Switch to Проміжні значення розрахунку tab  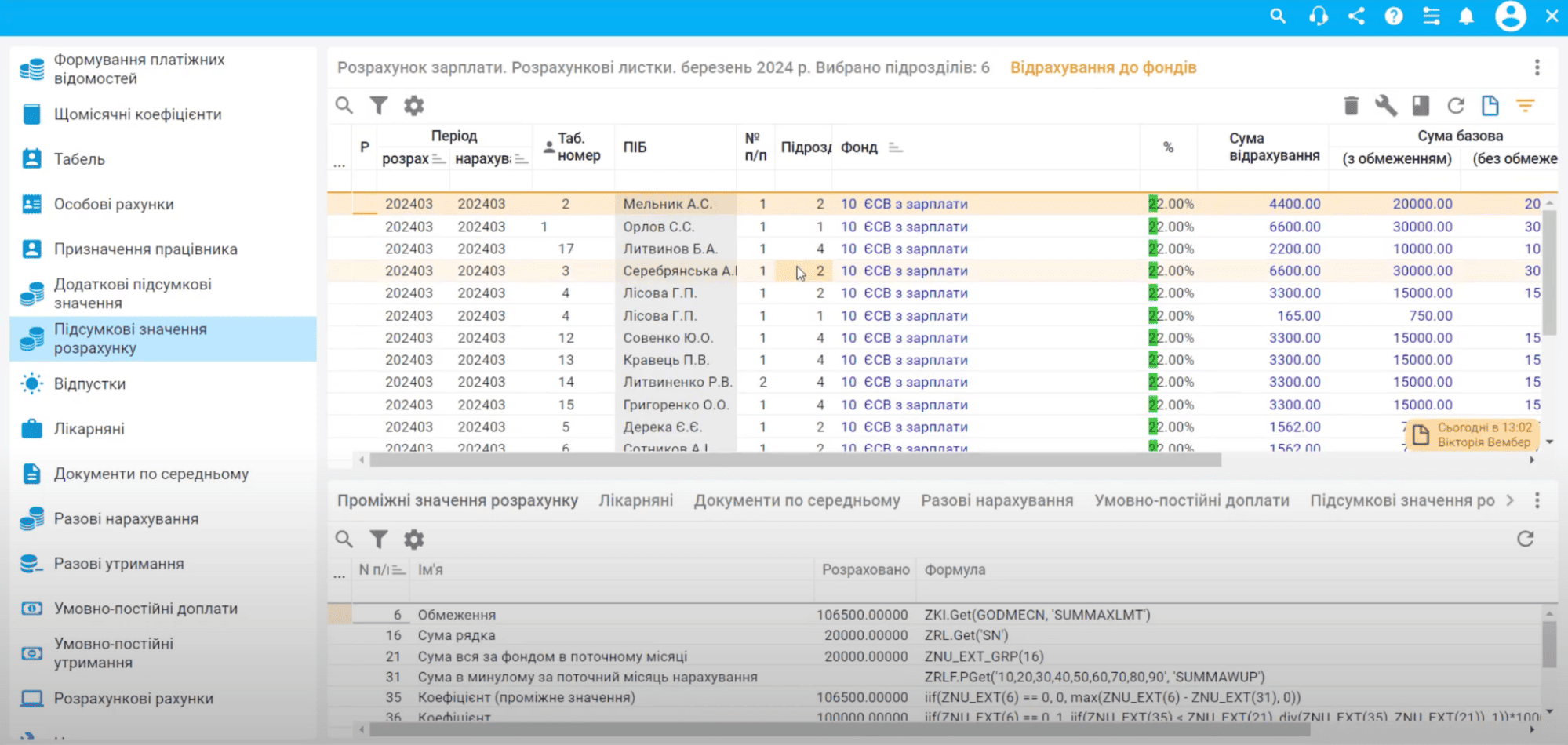[457, 500]
